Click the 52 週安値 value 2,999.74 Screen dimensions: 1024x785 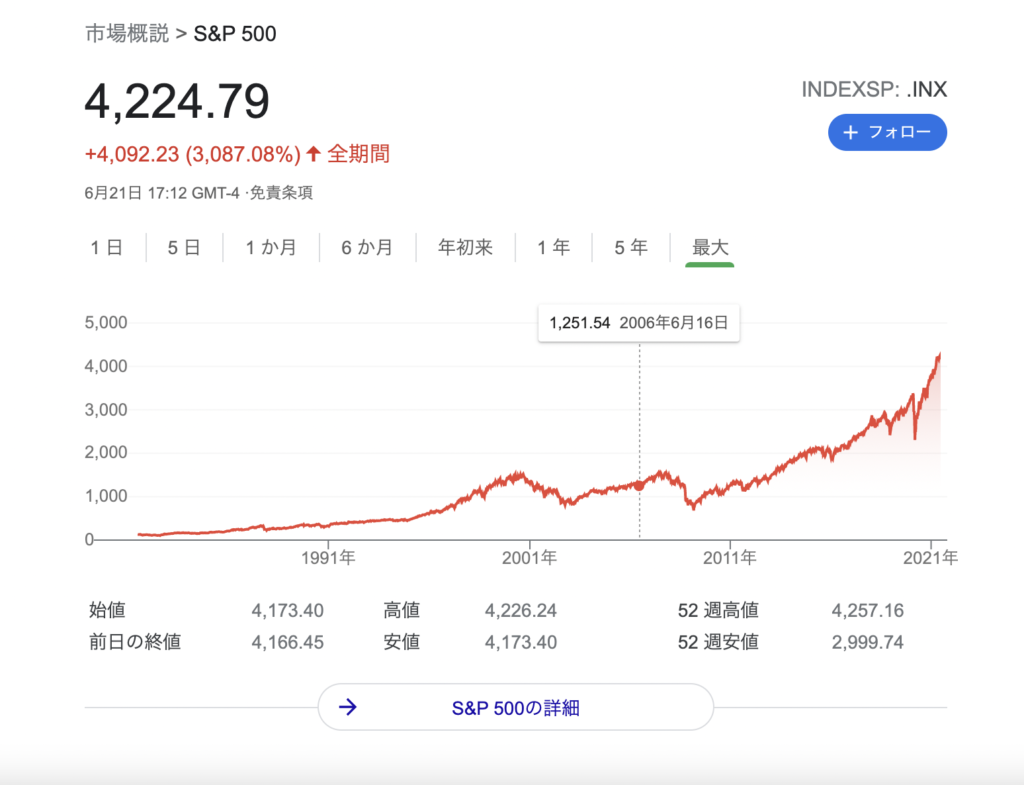click(867, 643)
